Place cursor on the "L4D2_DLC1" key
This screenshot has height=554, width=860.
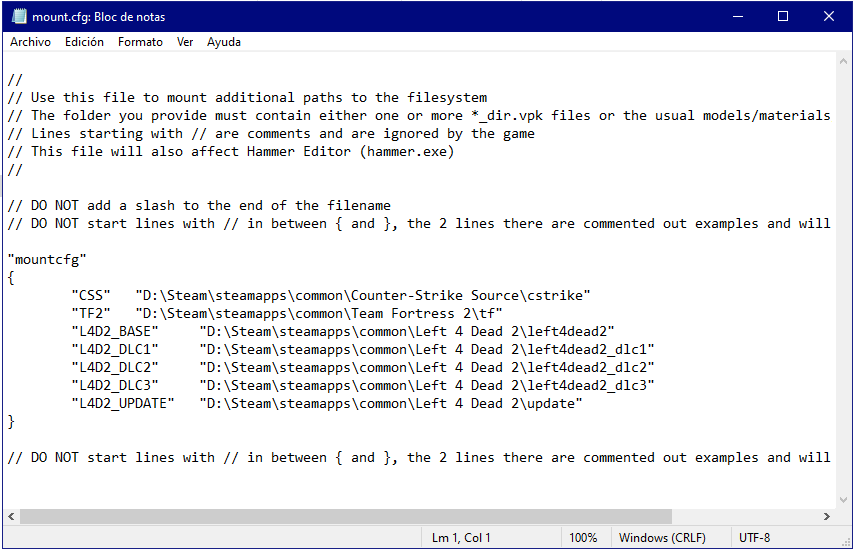115,350
